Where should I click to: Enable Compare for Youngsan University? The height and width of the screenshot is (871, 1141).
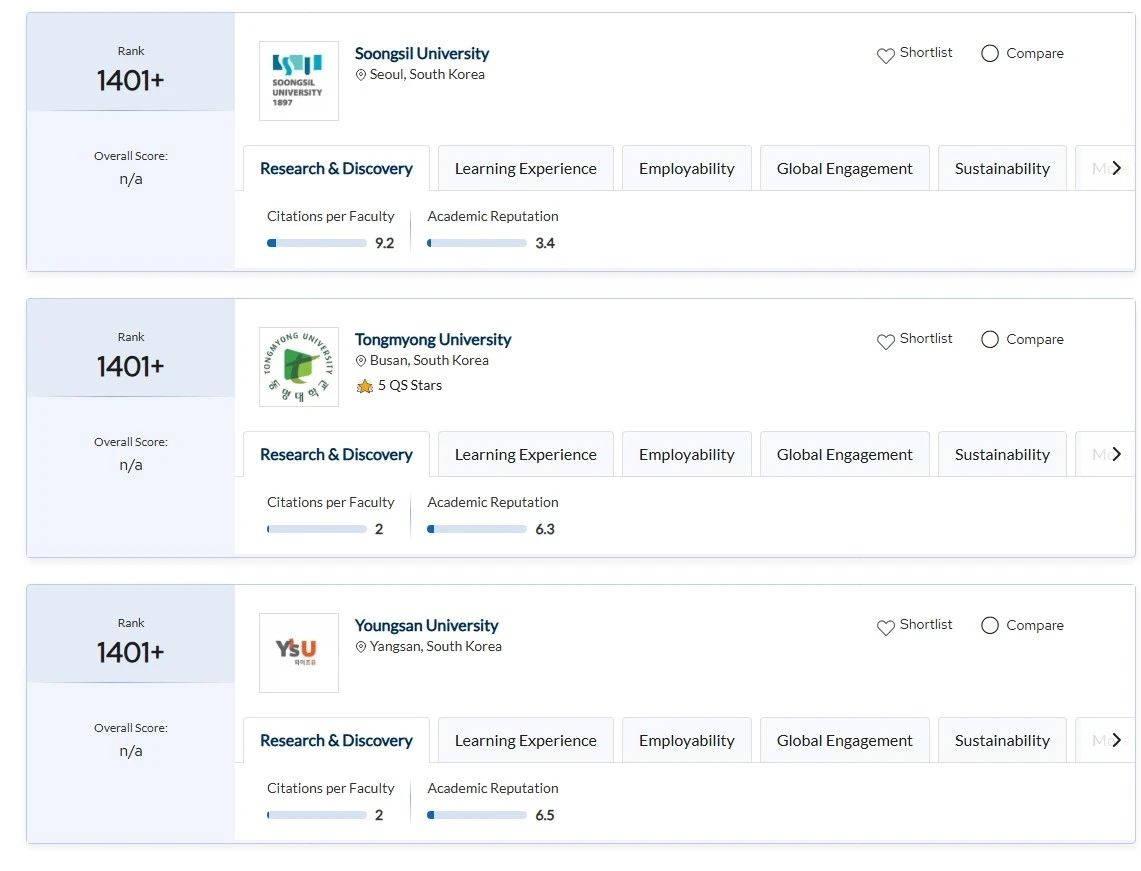coord(990,626)
